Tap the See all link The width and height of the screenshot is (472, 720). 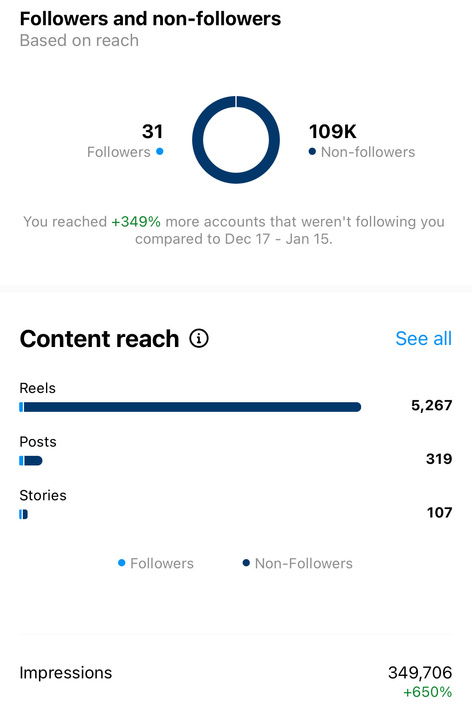click(423, 338)
